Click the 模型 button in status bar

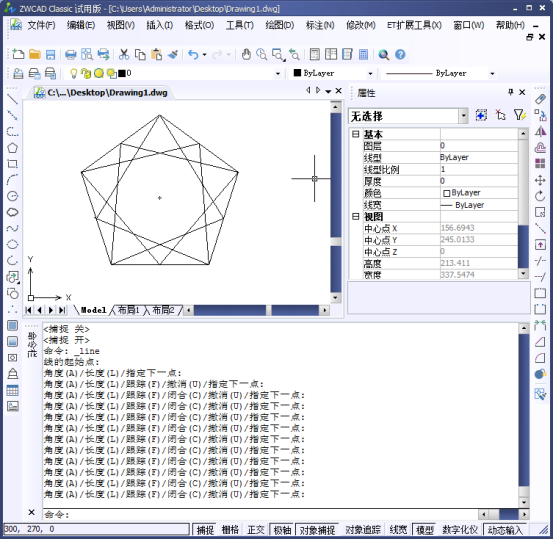click(x=424, y=529)
